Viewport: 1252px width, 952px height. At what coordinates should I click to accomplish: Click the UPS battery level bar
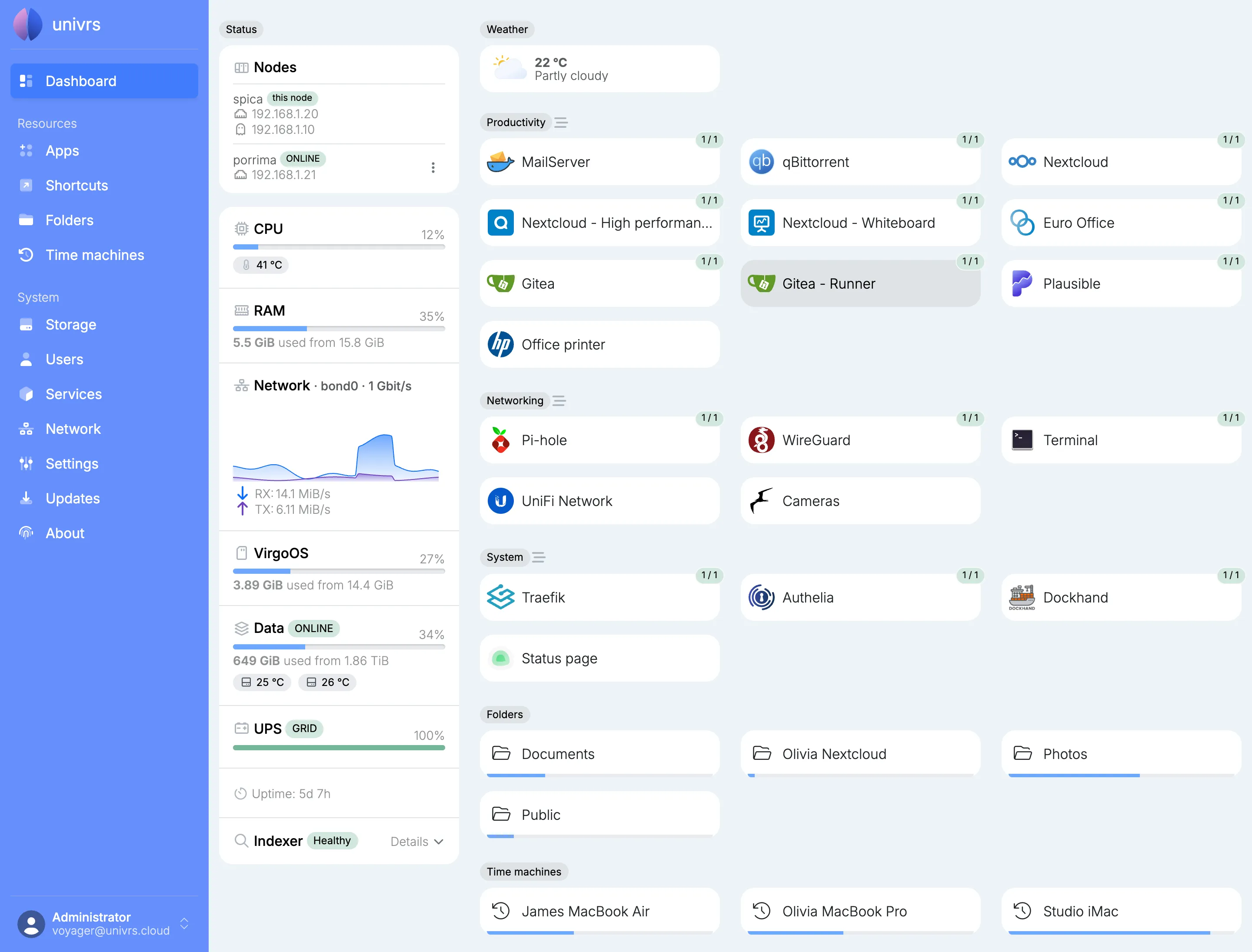(339, 747)
